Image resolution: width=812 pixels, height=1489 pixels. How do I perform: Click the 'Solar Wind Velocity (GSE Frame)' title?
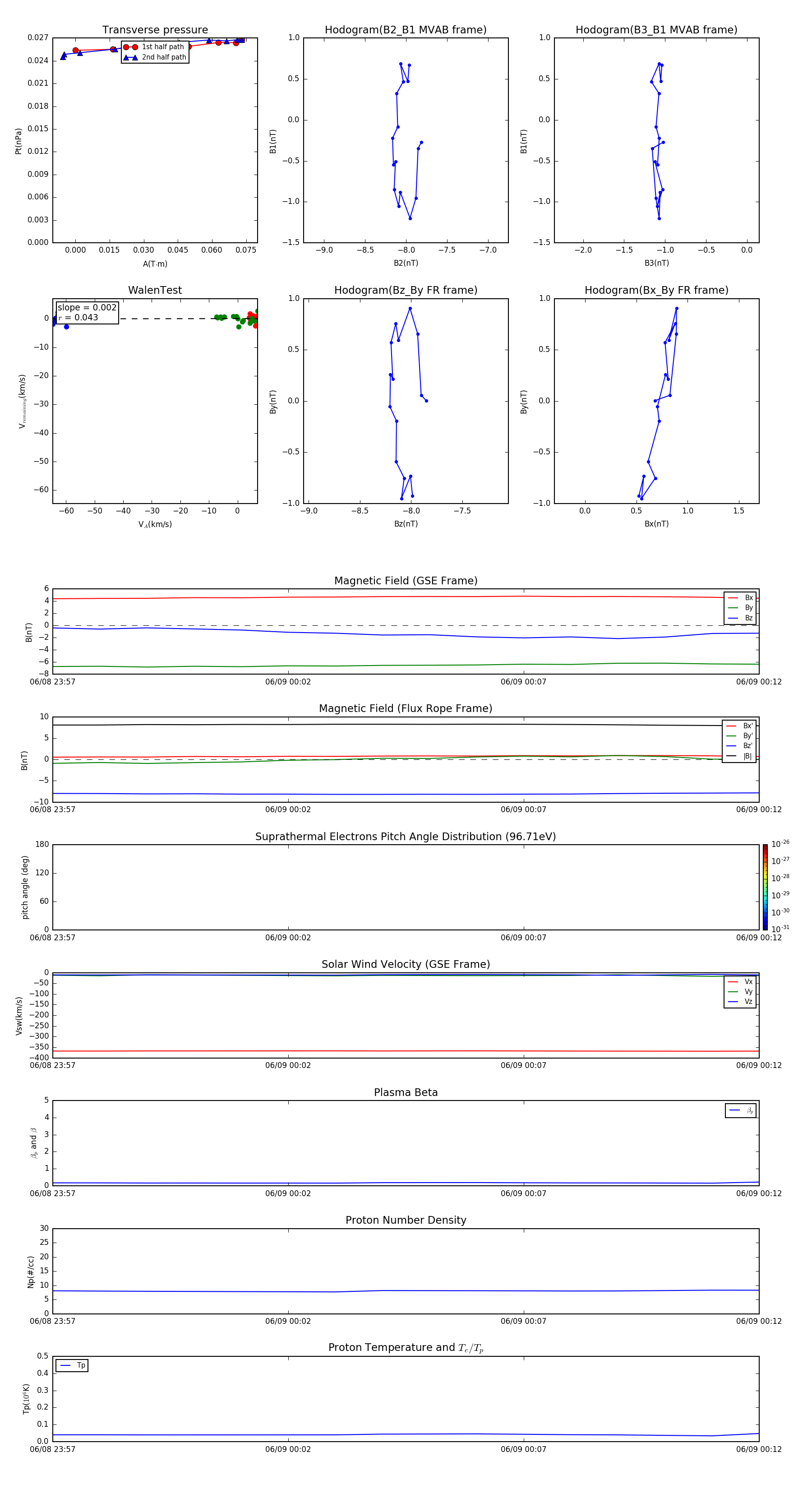(406, 965)
